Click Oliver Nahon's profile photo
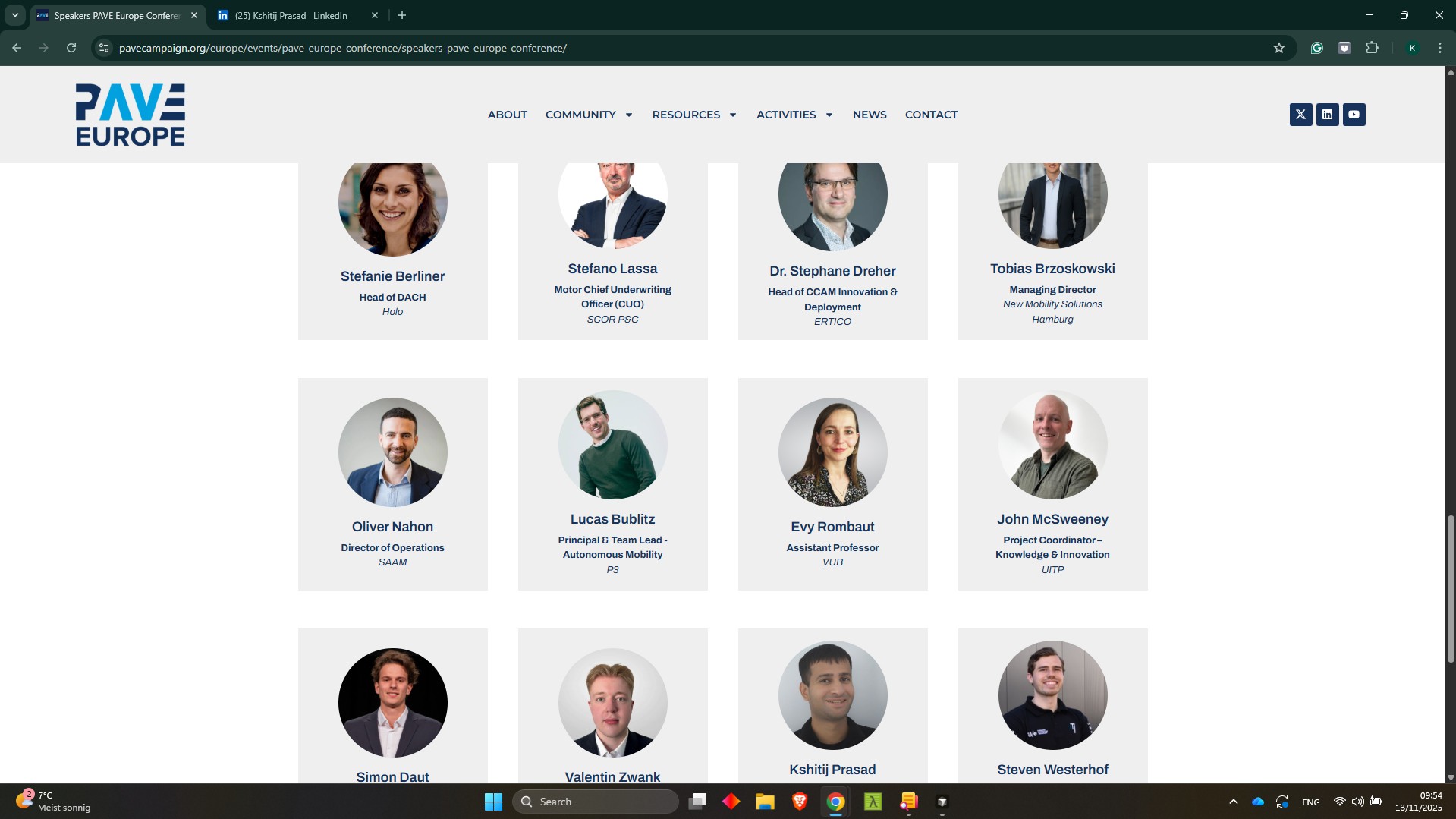Screen dimensions: 1456x819 coord(392,452)
